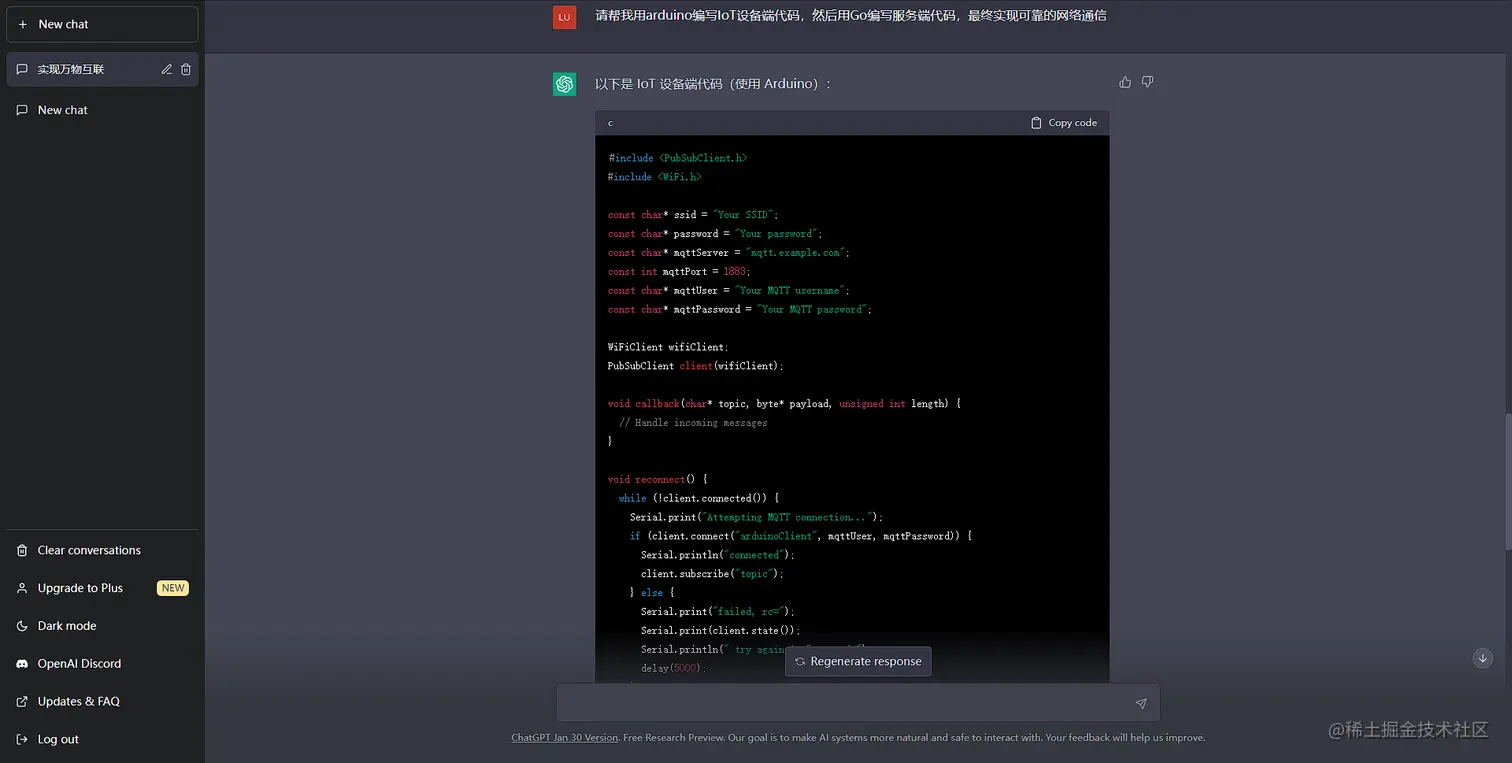Click the comment '// Handle incoming messages'
Screen dimensions: 1512x763
pyautogui.click(x=693, y=423)
